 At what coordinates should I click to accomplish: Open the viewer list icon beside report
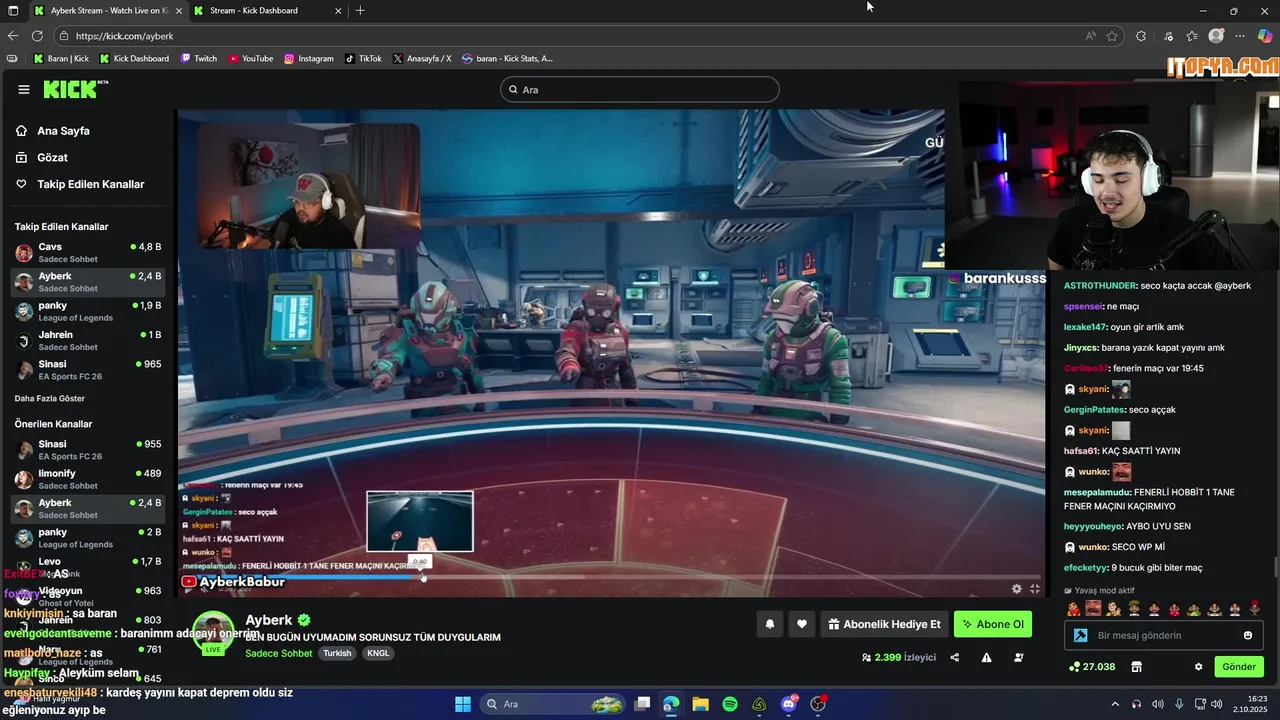(x=1018, y=657)
